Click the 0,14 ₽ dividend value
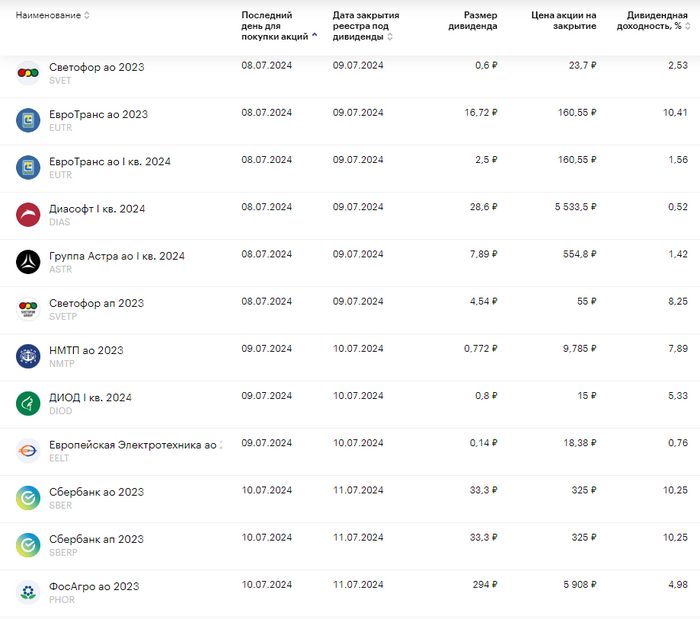The image size is (700, 619). [x=483, y=443]
